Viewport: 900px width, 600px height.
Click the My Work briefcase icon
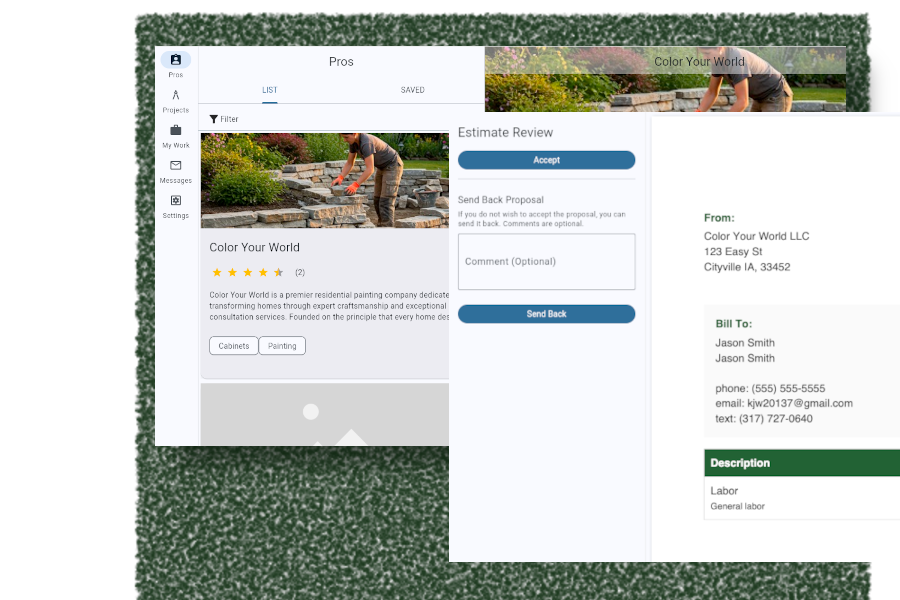175,131
